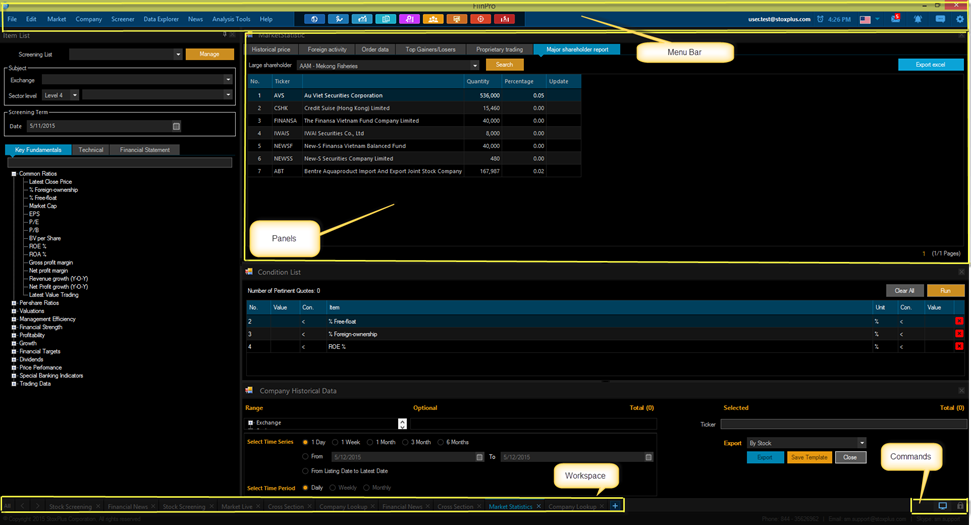Click the dark-red toolbar icon
Viewport: 971px width, 525px height.
(x=505, y=19)
